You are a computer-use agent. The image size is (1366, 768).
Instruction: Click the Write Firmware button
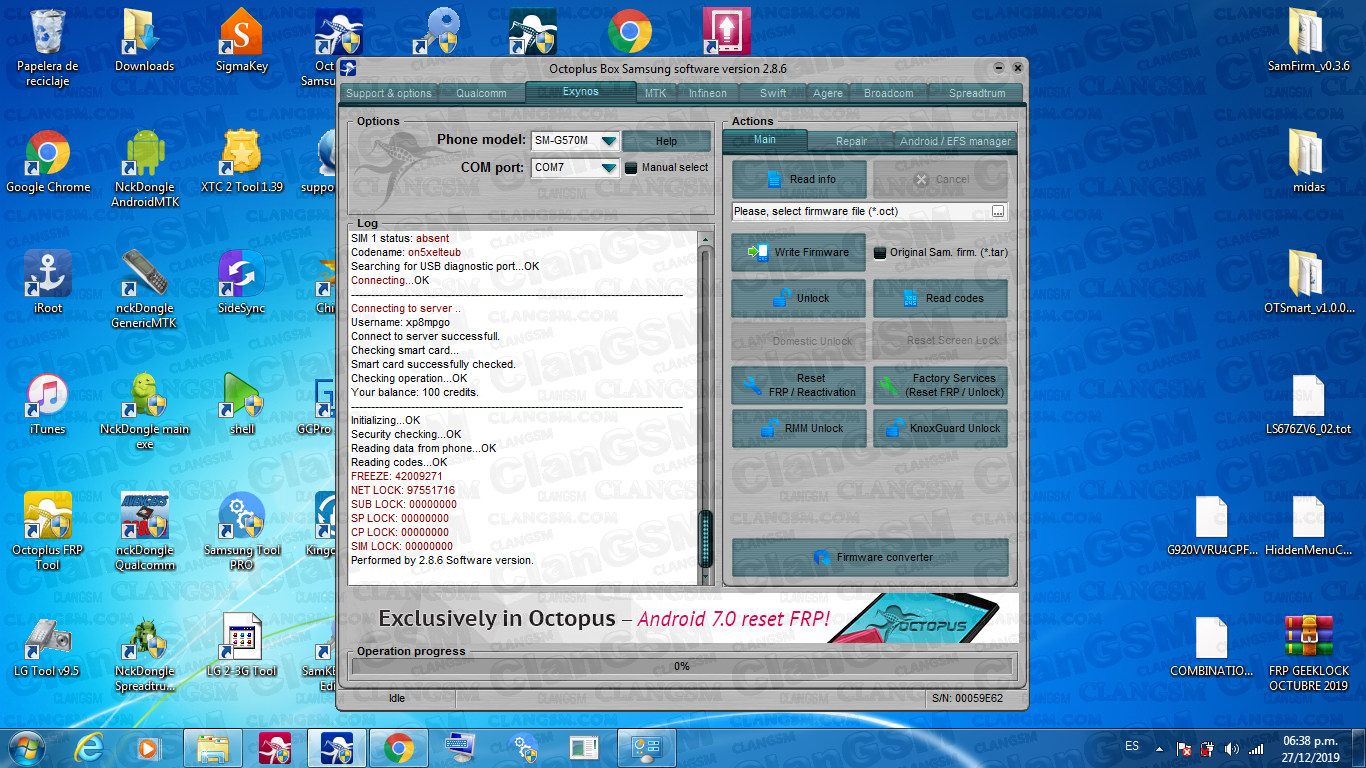pos(800,252)
